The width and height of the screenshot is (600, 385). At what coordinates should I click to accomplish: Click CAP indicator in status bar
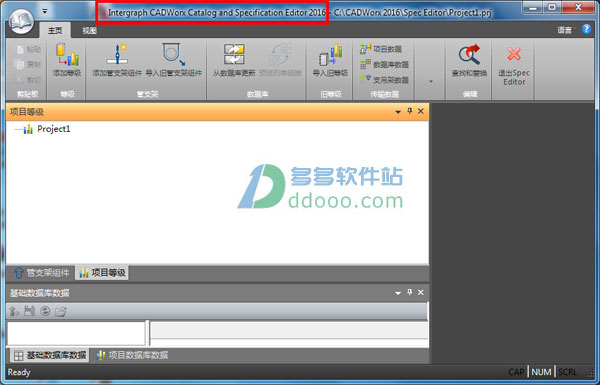click(x=516, y=372)
